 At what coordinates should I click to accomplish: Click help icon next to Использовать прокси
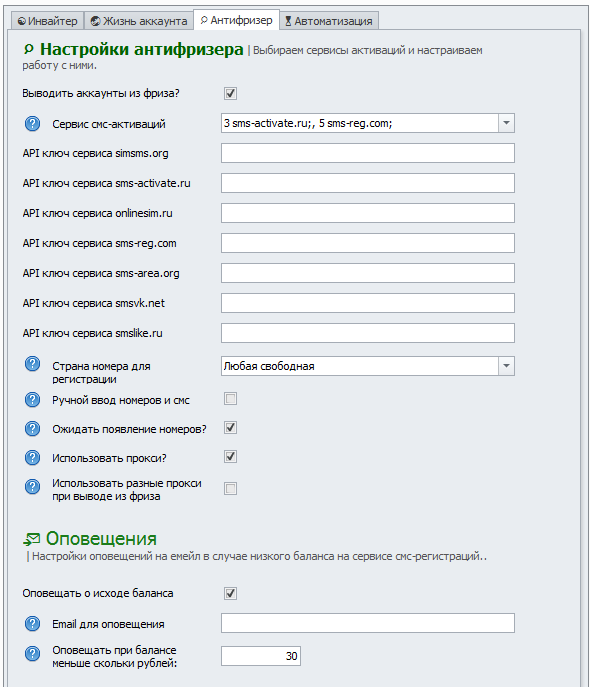[x=32, y=457]
